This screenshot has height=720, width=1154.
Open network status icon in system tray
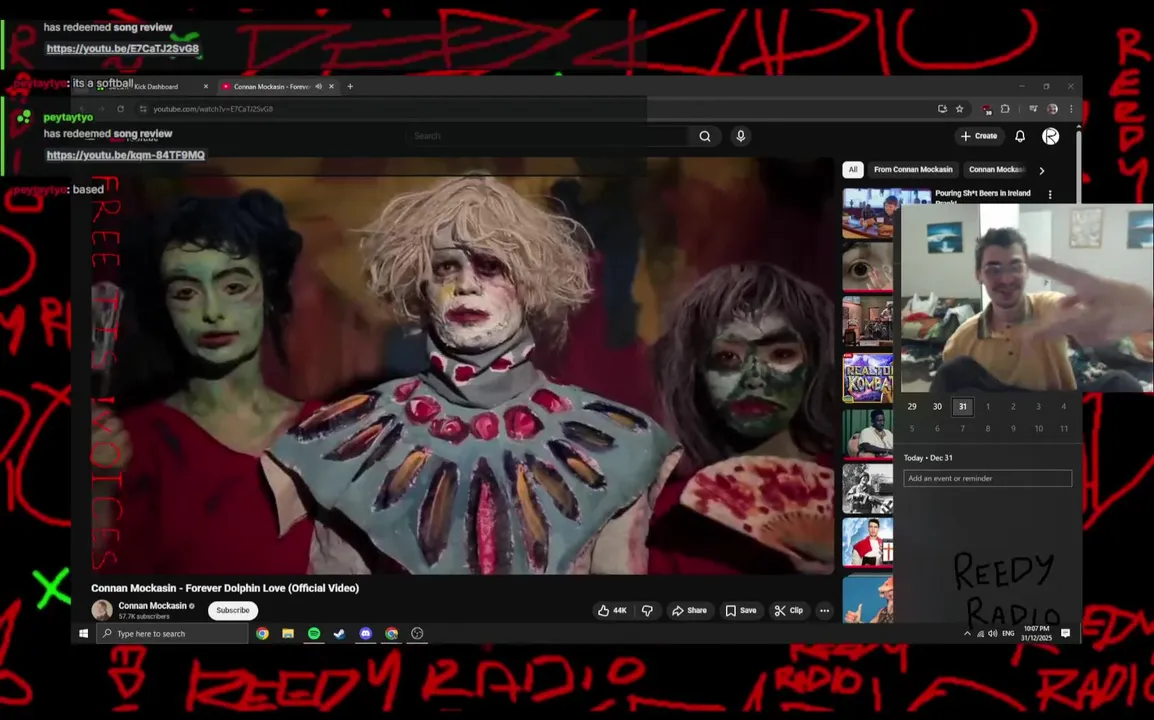(x=980, y=634)
